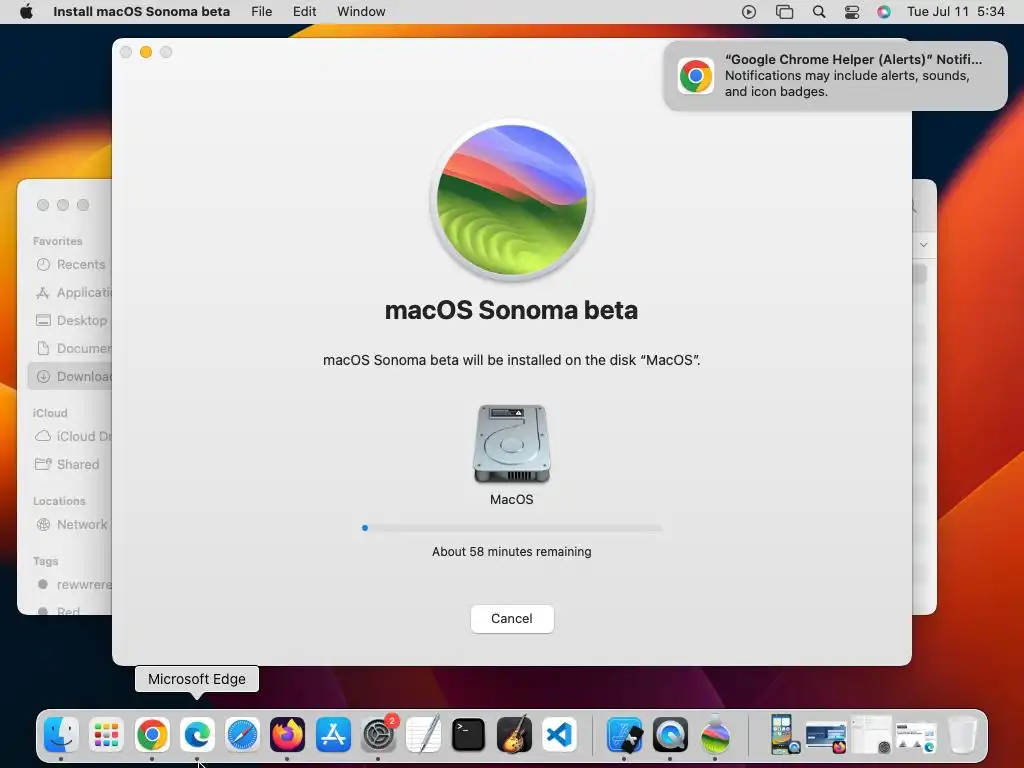Select Desktop in Finder sidebar
The image size is (1024, 768).
tap(71, 321)
